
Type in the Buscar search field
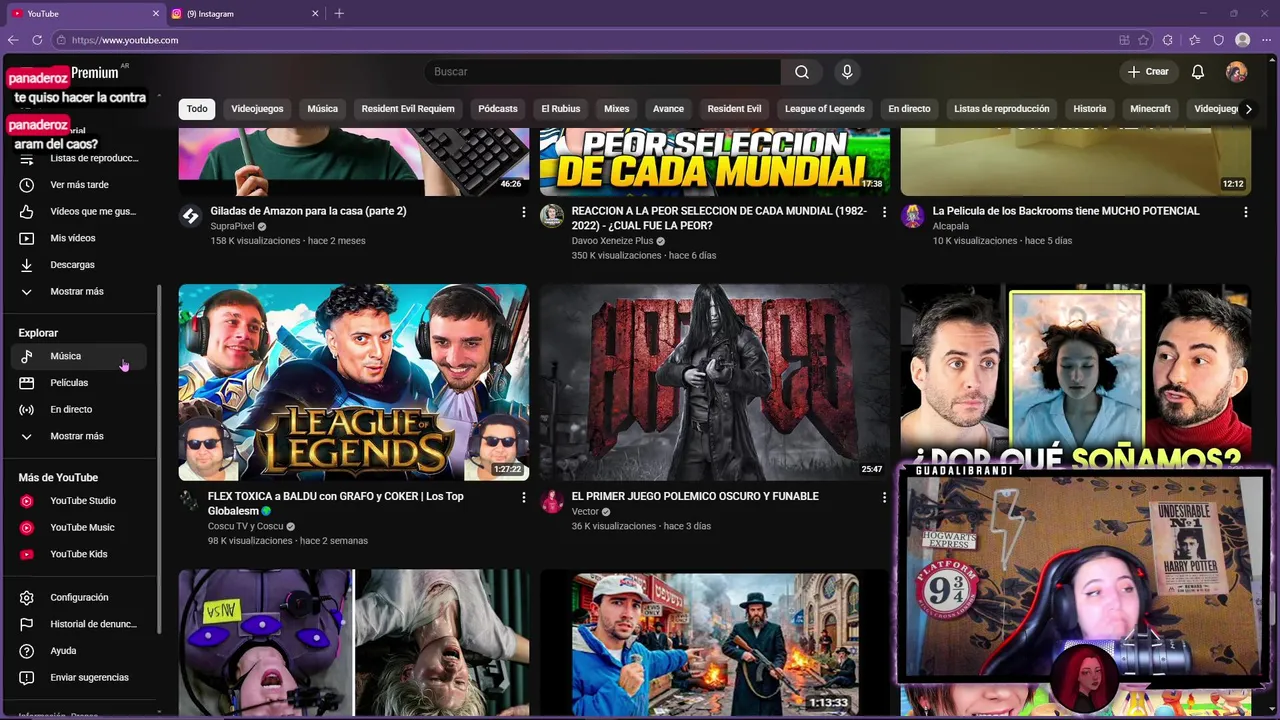pos(603,72)
